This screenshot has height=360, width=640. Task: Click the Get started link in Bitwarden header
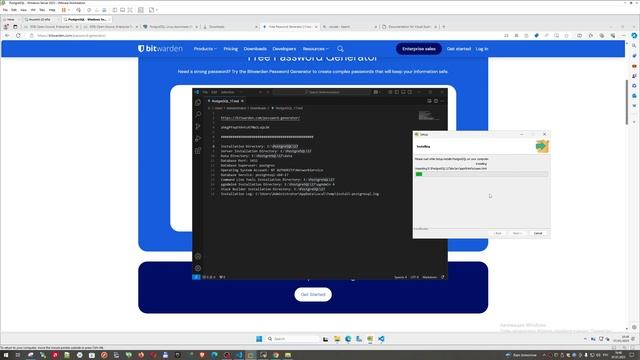pos(459,49)
